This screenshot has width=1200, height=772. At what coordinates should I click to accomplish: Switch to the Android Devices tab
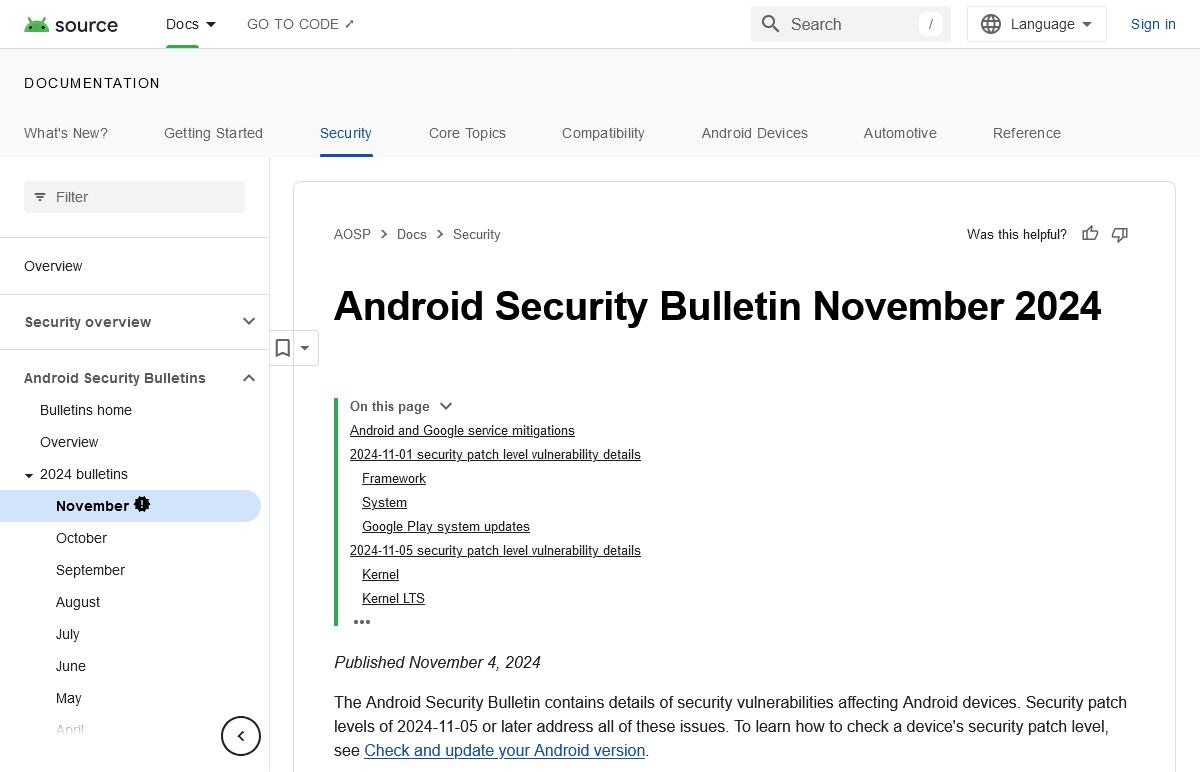click(754, 133)
